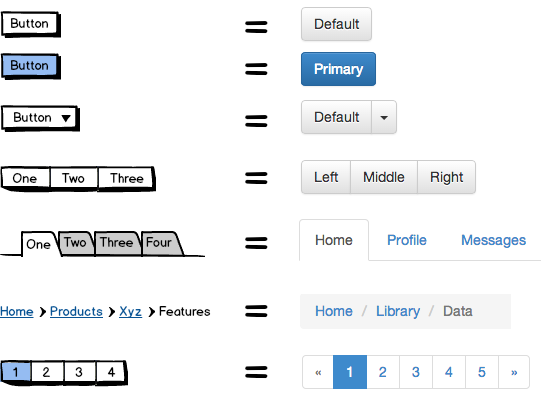Screen dimensions: 541x395
Task: Go to next page with » arrow
Action: [514, 372]
